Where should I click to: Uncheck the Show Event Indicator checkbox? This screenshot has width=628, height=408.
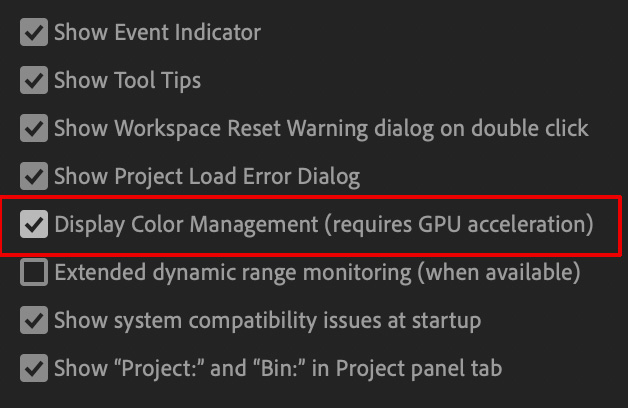click(x=34, y=32)
